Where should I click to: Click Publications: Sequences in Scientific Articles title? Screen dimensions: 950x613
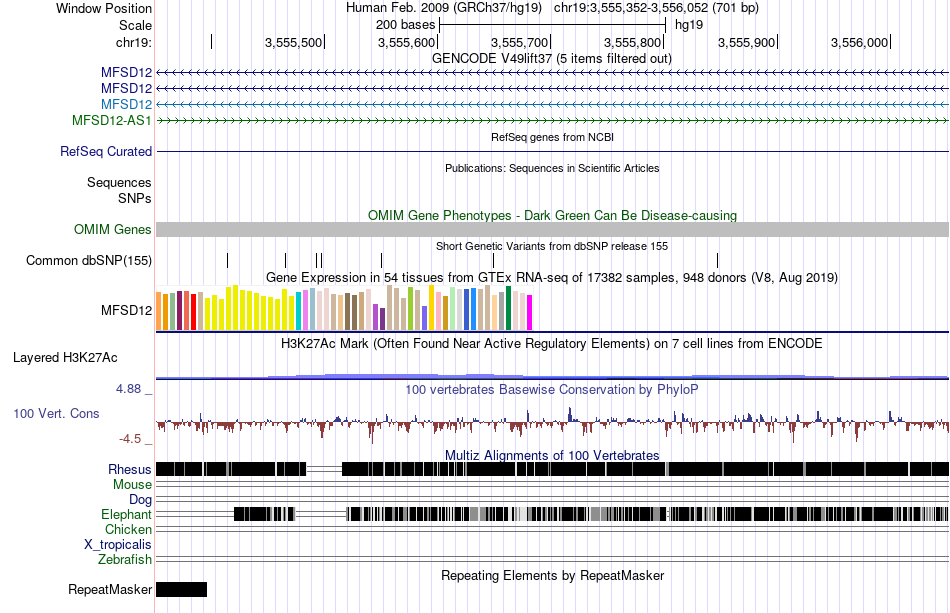[x=552, y=168]
